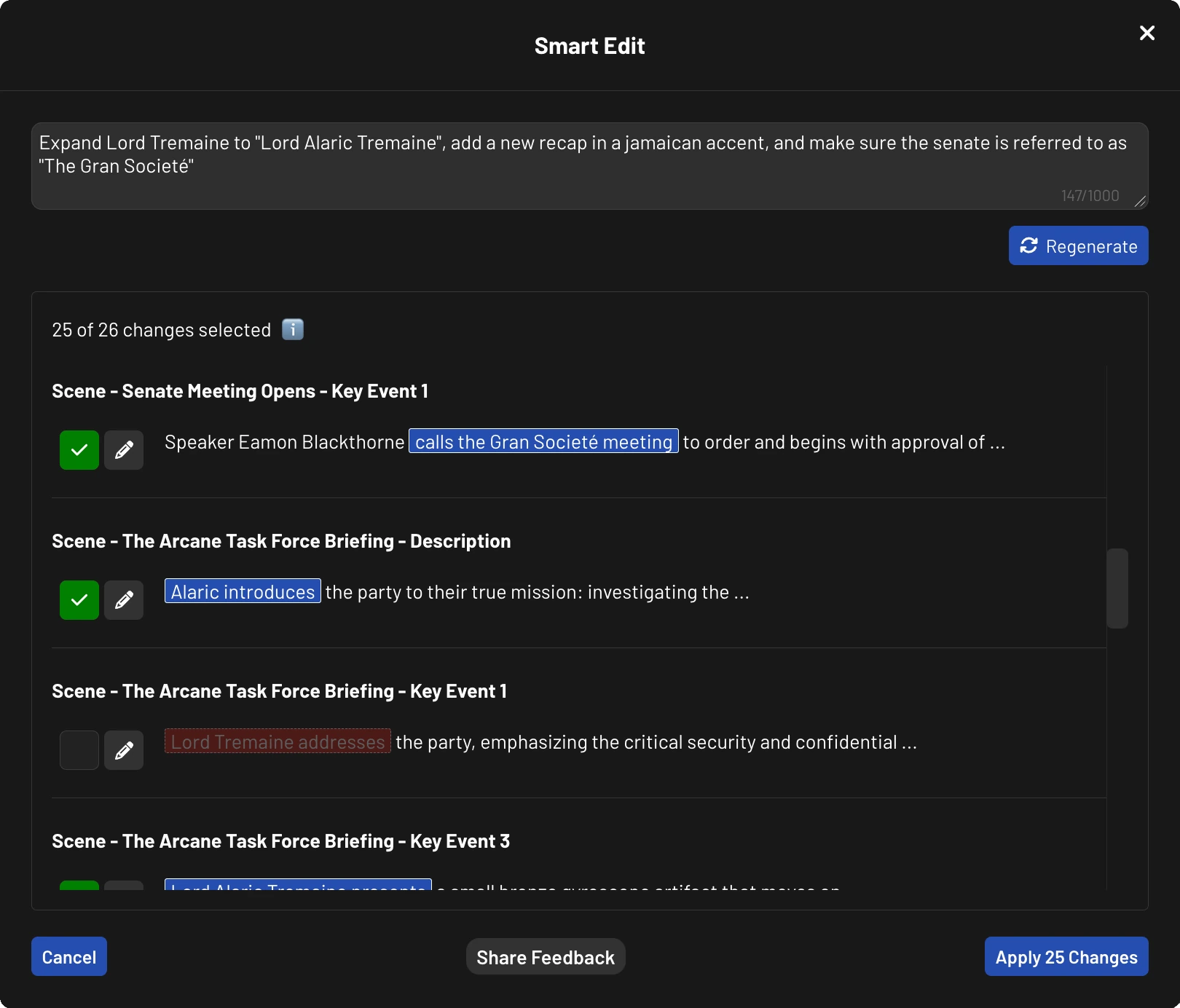Click the Regenerate button
This screenshot has width=1180, height=1008.
1078,245
